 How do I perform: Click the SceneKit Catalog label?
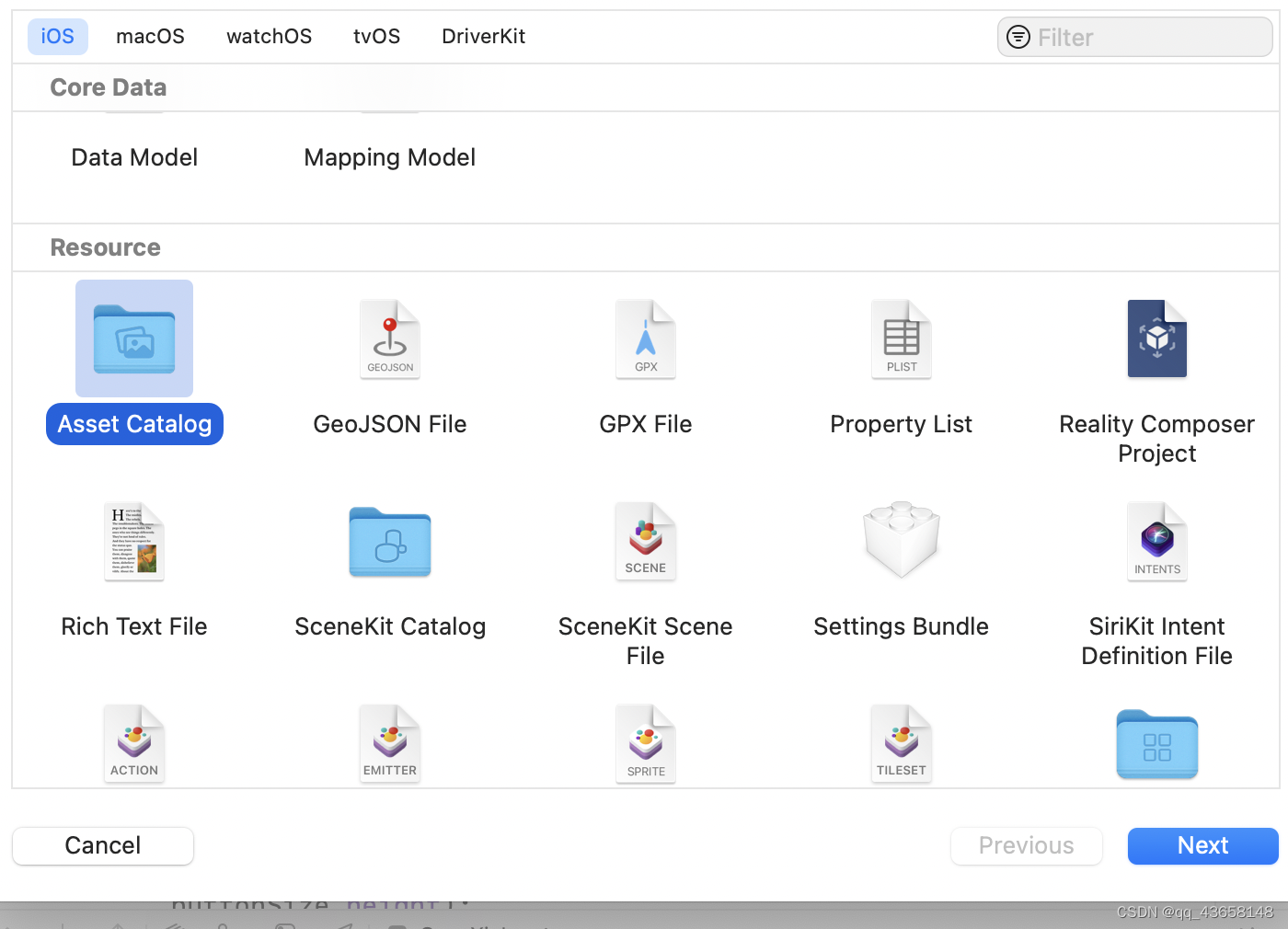[390, 626]
